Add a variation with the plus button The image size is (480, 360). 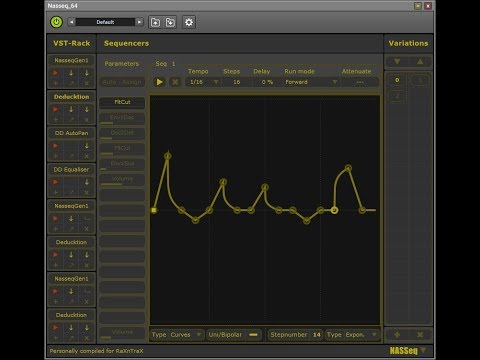pyautogui.click(x=397, y=334)
